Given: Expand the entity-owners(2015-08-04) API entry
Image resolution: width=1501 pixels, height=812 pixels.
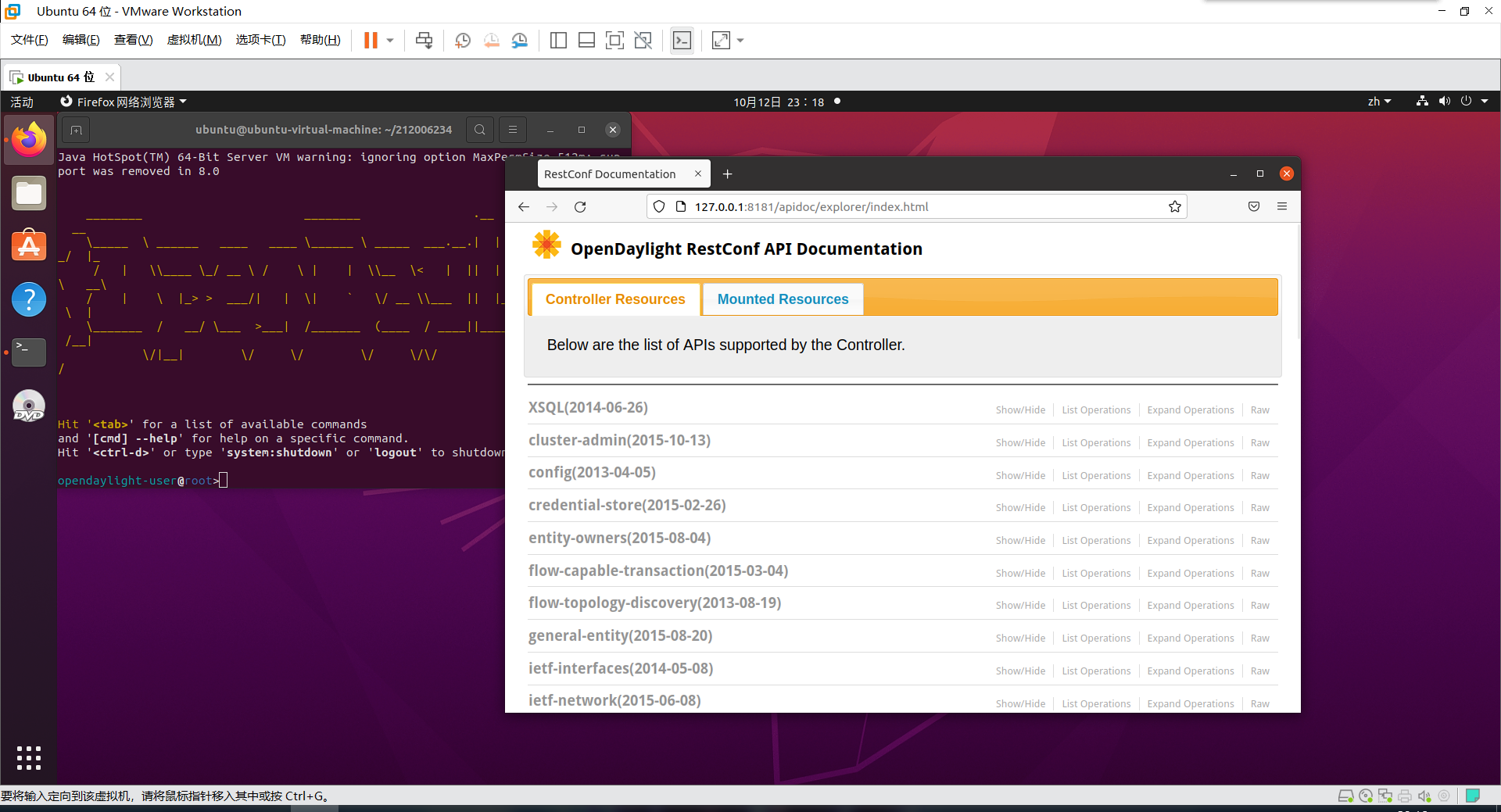Looking at the screenshot, I should tap(620, 538).
